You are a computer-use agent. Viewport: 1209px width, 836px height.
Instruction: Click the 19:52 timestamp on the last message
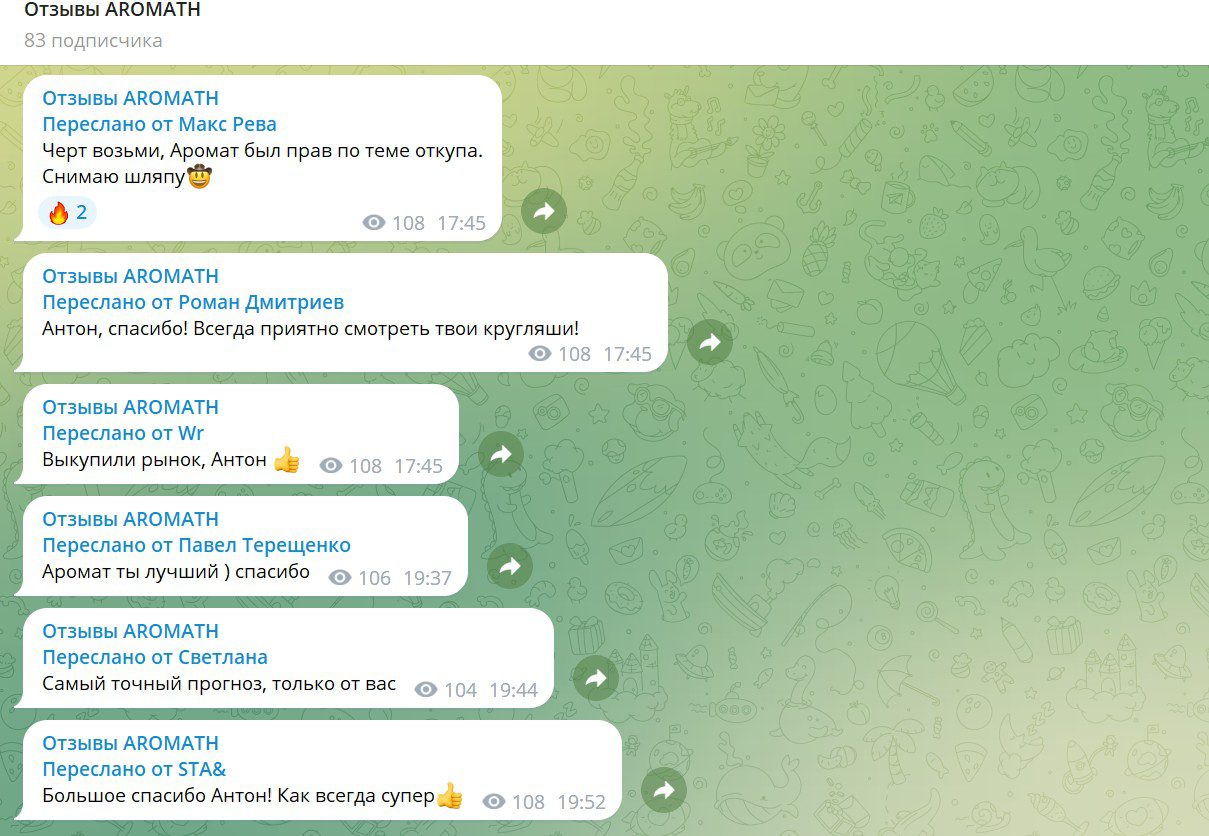[581, 802]
